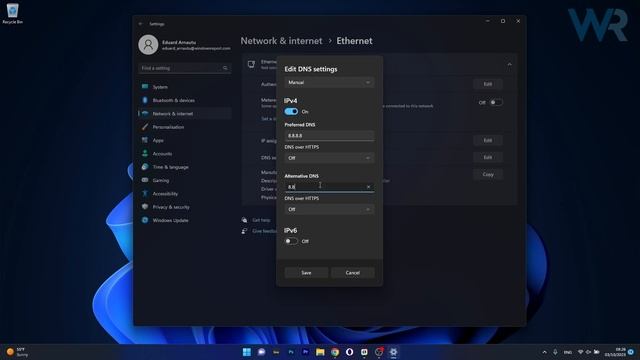Open Windows Update settings
This screenshot has height=360, width=640.
click(185, 220)
